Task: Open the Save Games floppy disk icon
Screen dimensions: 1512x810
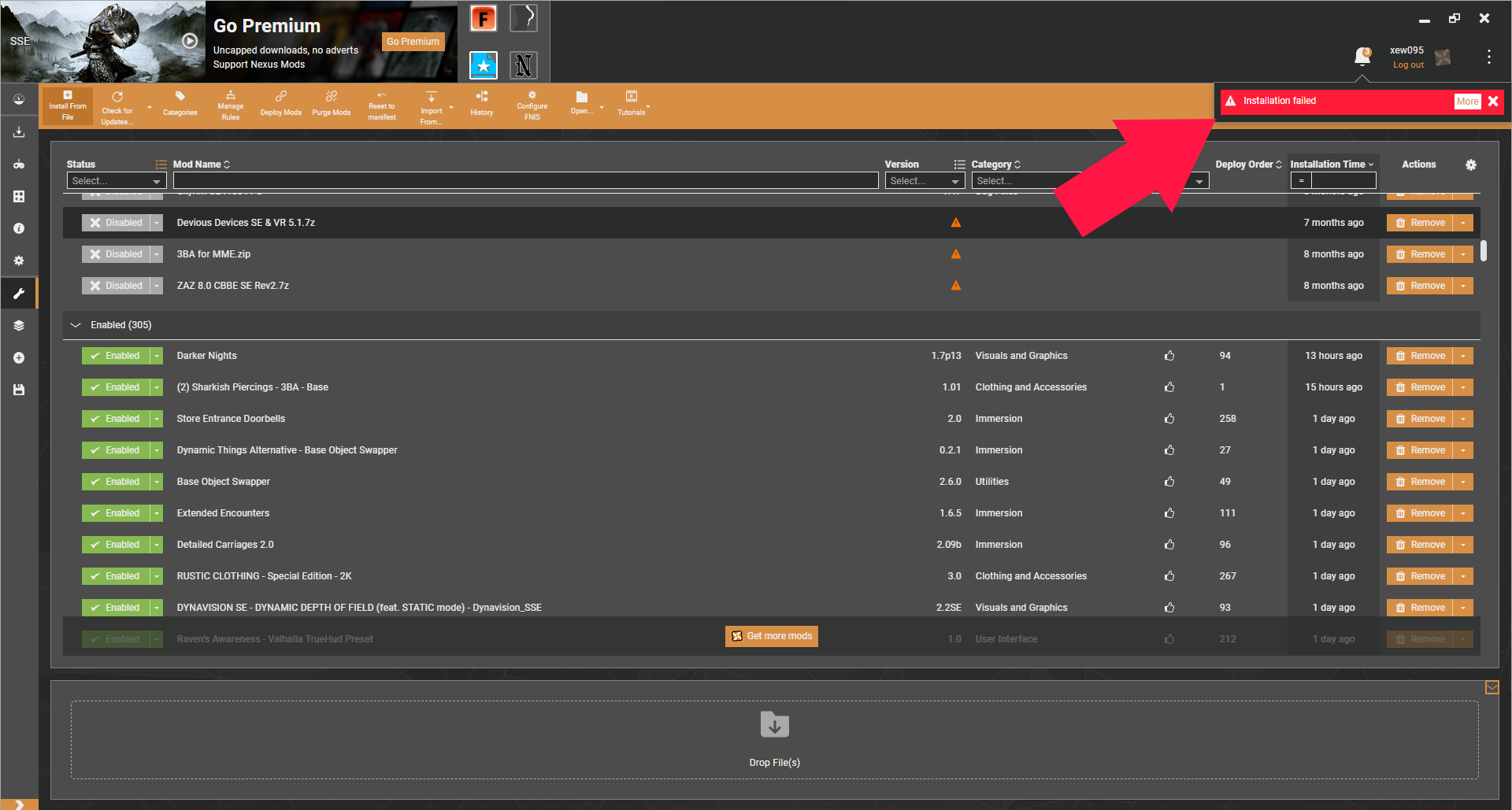Action: [19, 390]
